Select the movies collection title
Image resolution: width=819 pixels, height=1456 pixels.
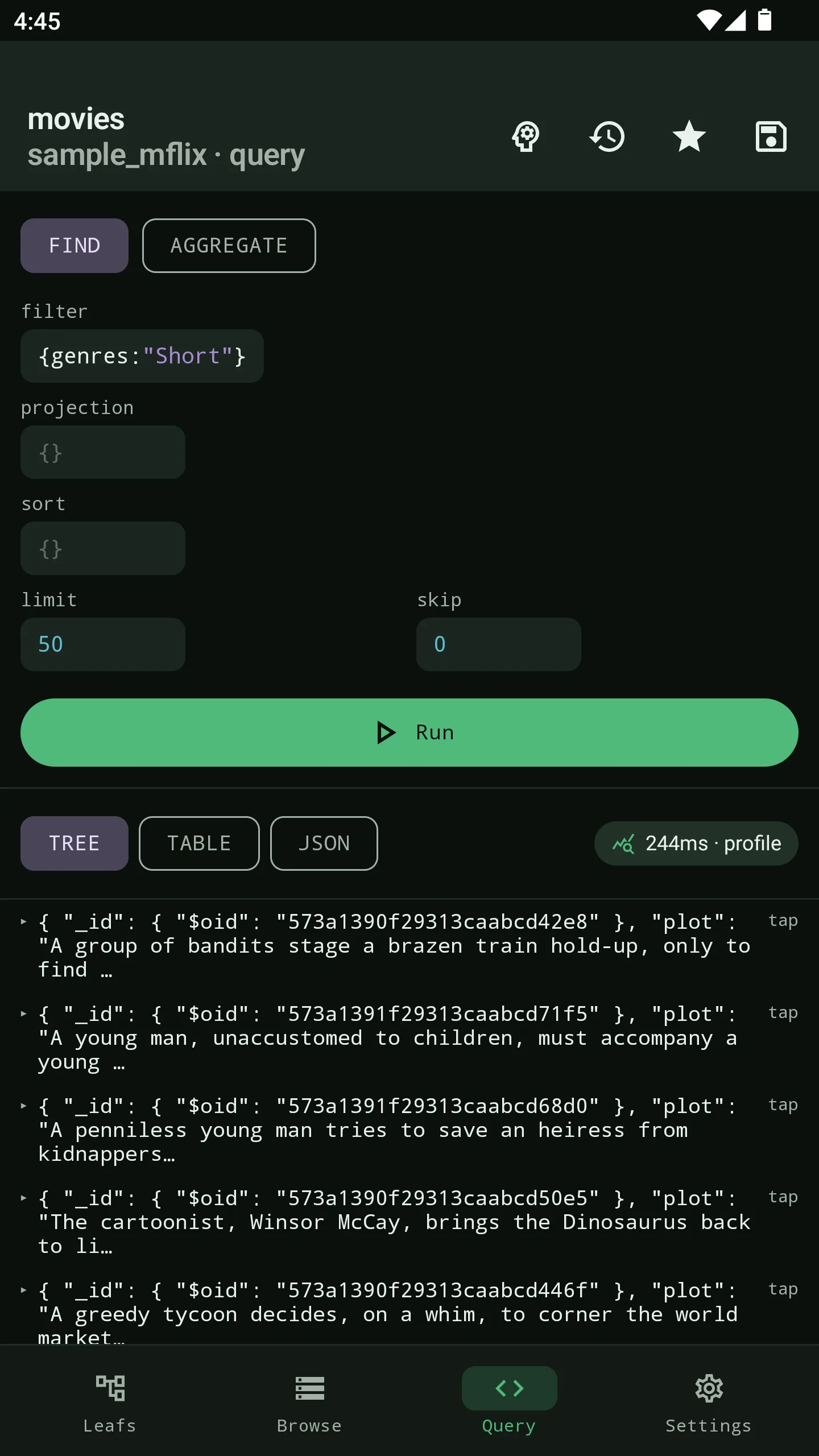pyautogui.click(x=76, y=119)
